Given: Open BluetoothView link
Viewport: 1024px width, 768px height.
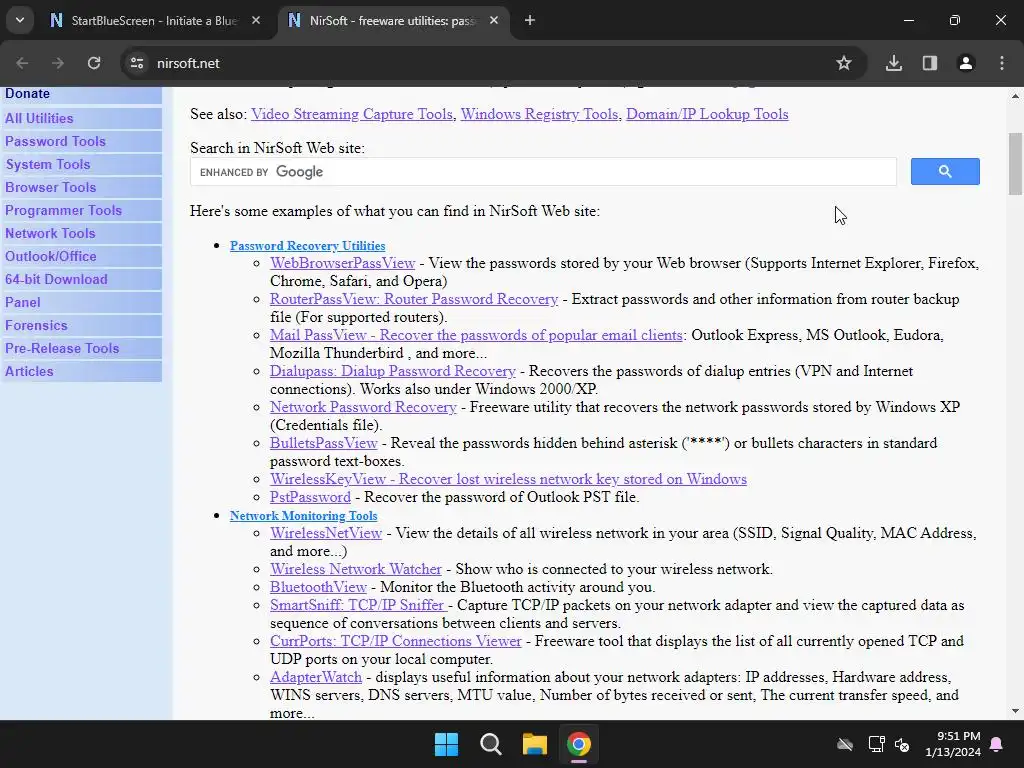Looking at the screenshot, I should click(x=319, y=587).
